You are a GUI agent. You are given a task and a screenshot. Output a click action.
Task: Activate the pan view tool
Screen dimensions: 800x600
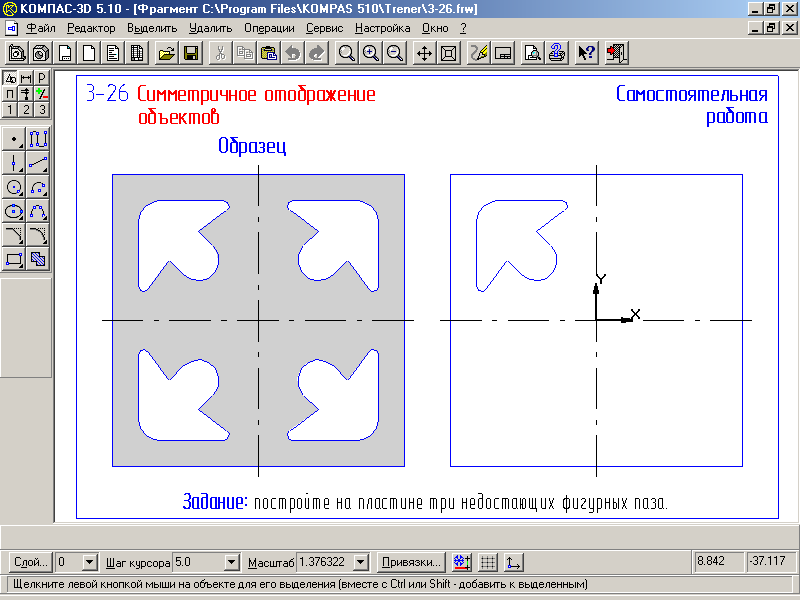(x=424, y=53)
